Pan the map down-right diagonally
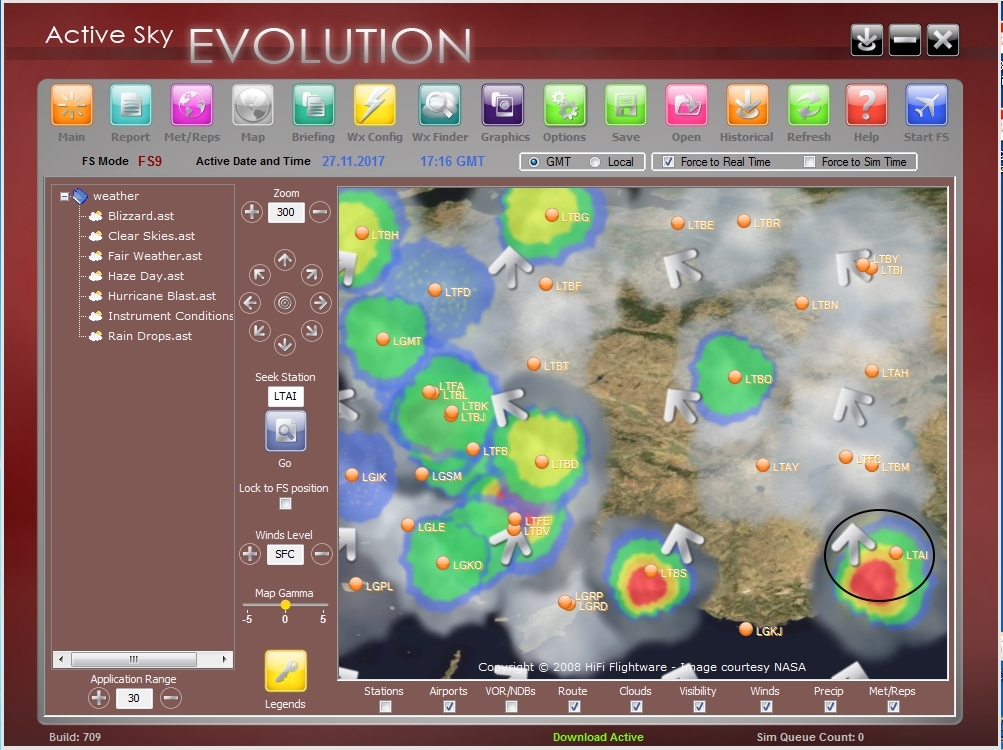The image size is (1003, 750). pyautogui.click(x=312, y=330)
